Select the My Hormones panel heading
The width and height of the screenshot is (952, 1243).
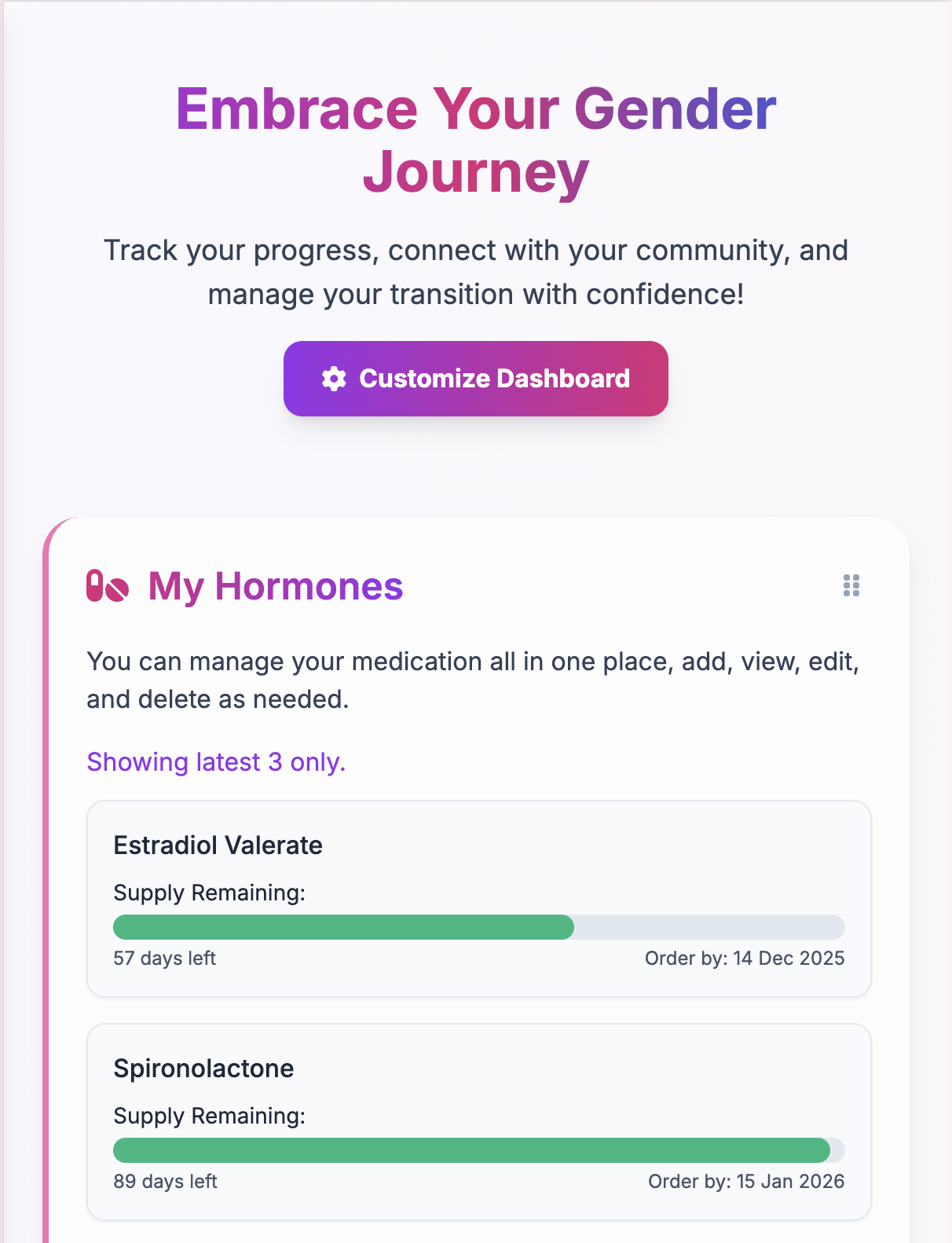276,586
